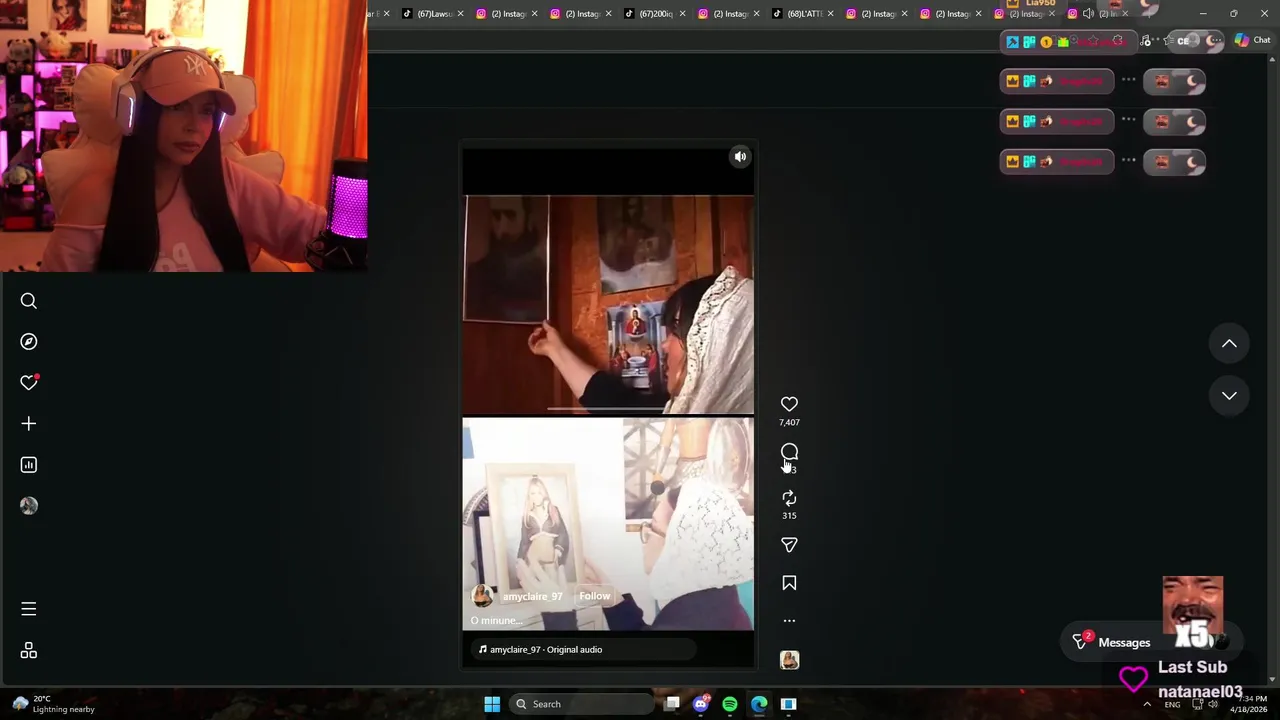This screenshot has width=1280, height=720.
Task: View the 7,407 likes count
Action: [x=789, y=423]
